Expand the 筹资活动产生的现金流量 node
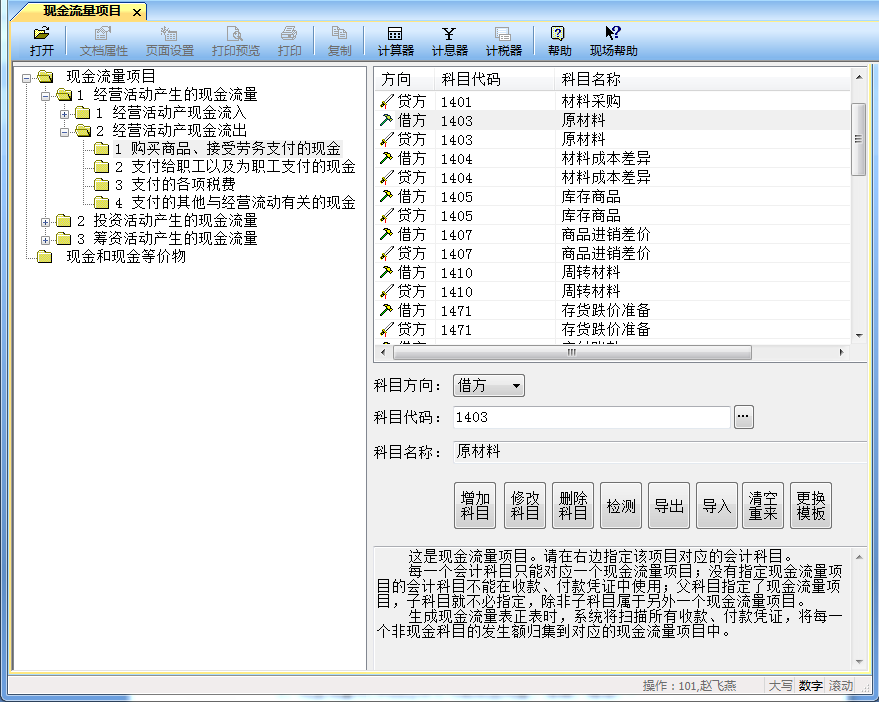Image resolution: width=879 pixels, height=702 pixels. click(46, 239)
